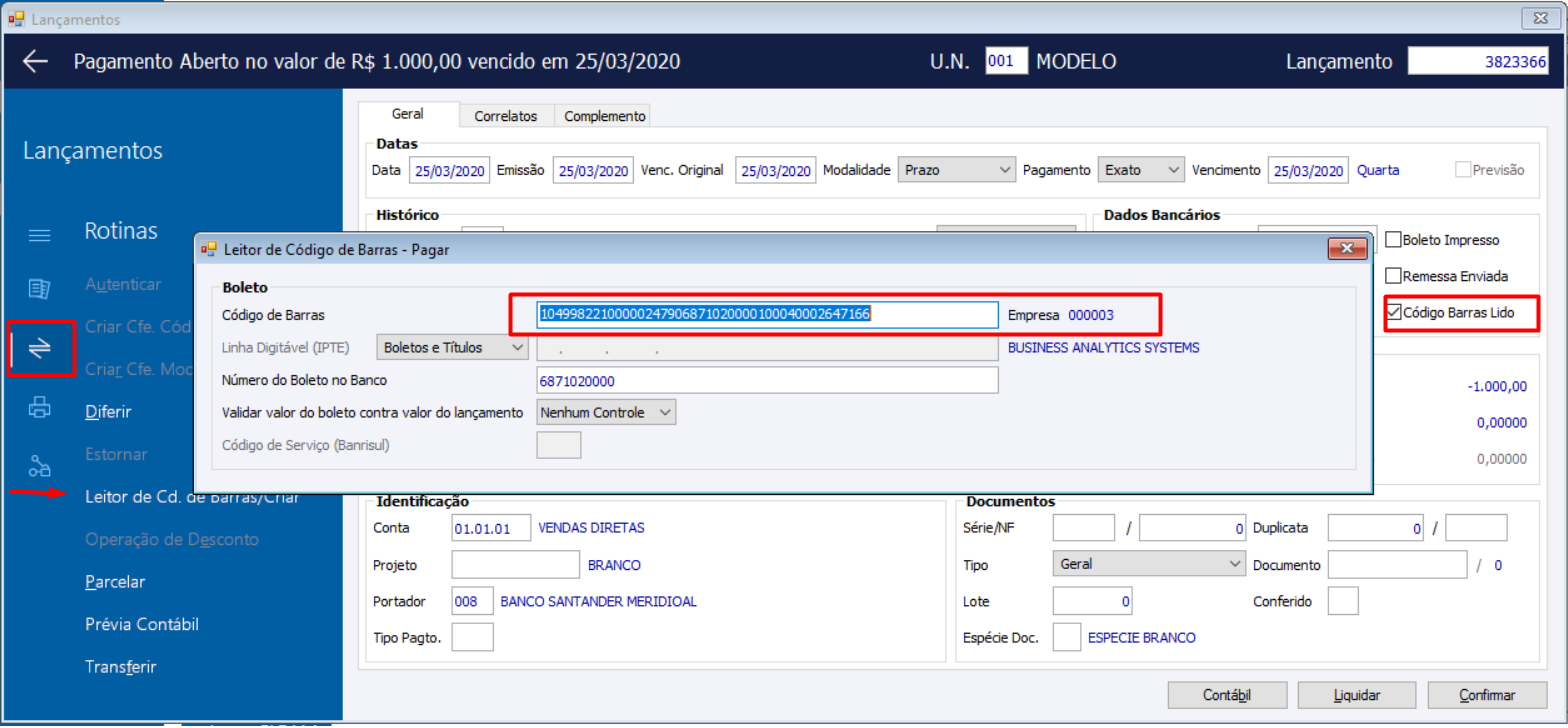Switch to the Geral tab

[408, 115]
